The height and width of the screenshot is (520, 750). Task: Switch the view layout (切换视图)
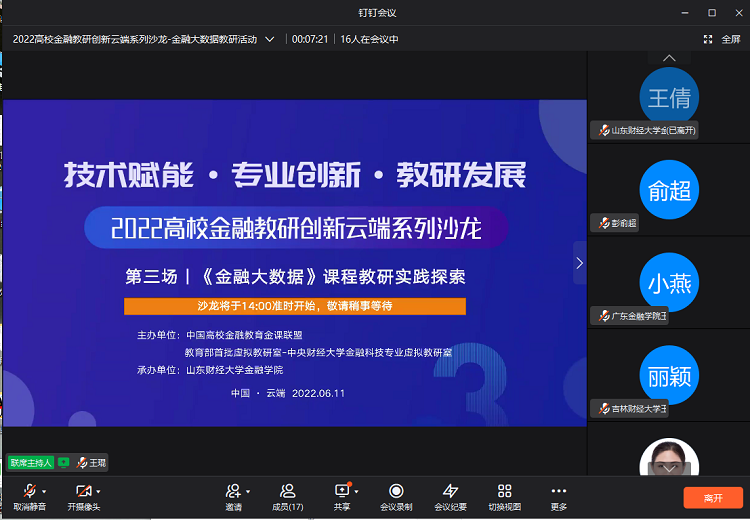(504, 496)
